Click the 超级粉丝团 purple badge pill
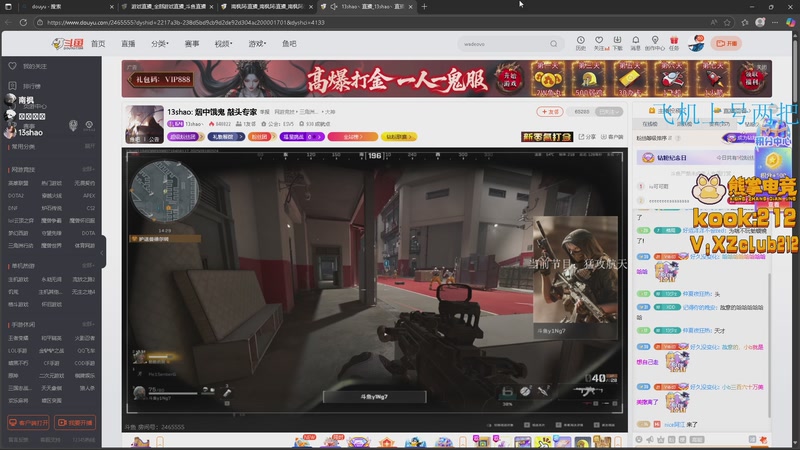Screen dimensions: 800x450 coord(186,137)
